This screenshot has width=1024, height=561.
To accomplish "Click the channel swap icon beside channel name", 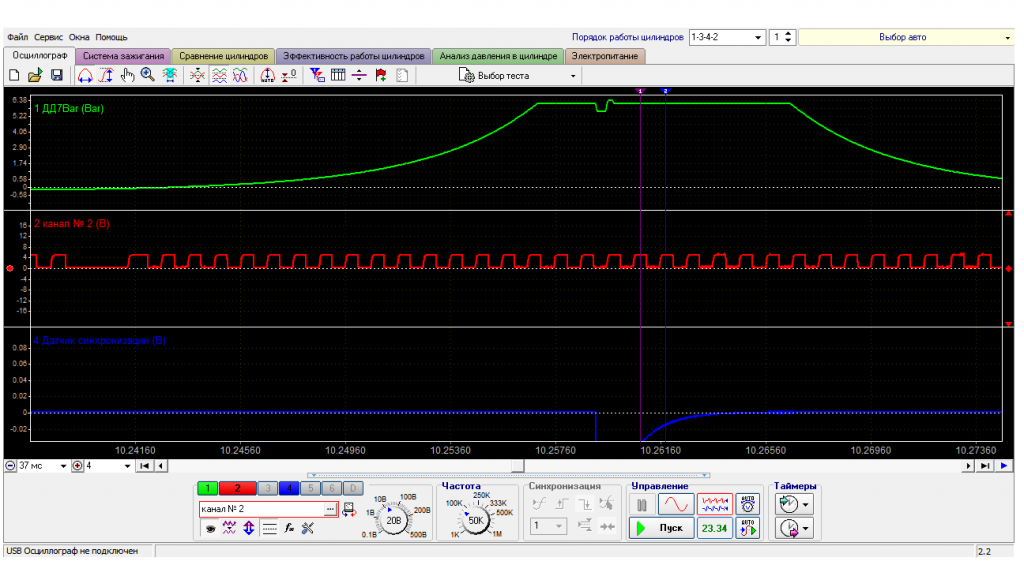I will pos(349,509).
